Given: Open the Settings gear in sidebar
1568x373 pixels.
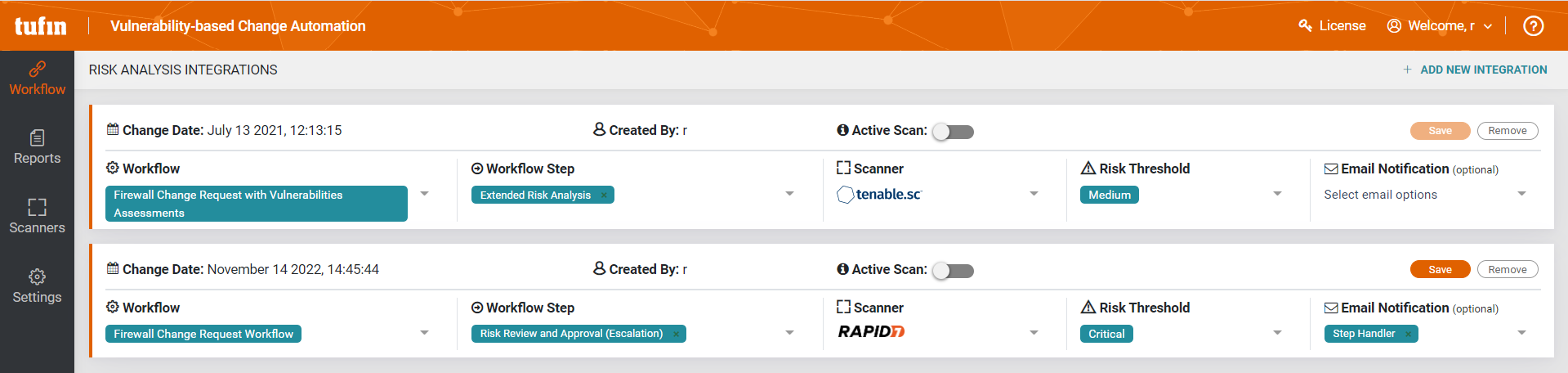Looking at the screenshot, I should tap(37, 276).
